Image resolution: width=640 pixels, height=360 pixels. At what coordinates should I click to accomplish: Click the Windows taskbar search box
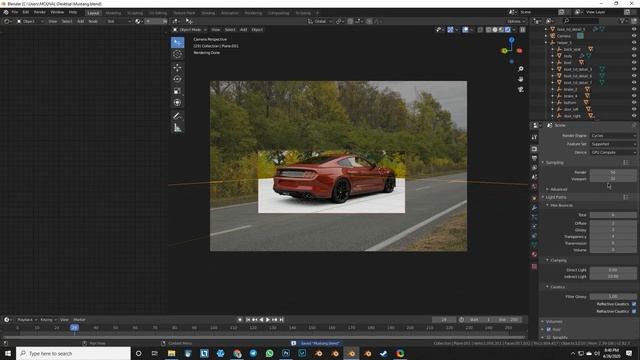tap(73, 353)
